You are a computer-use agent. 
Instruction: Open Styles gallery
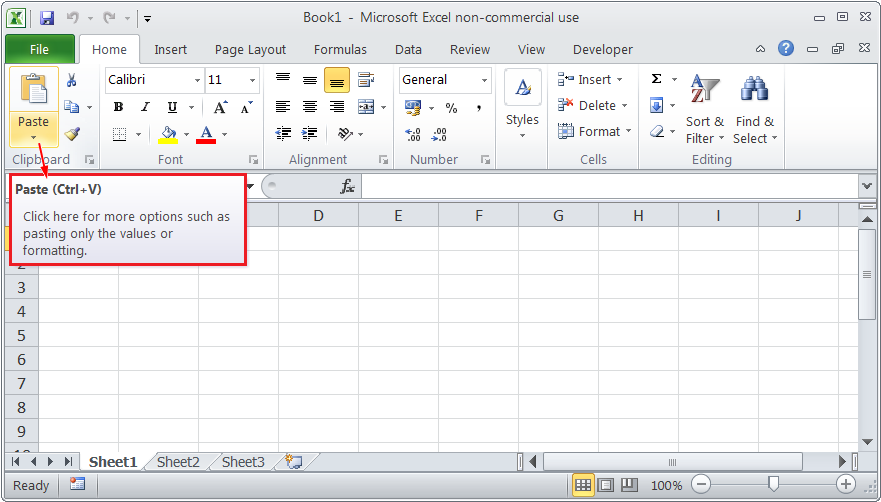pos(523,105)
